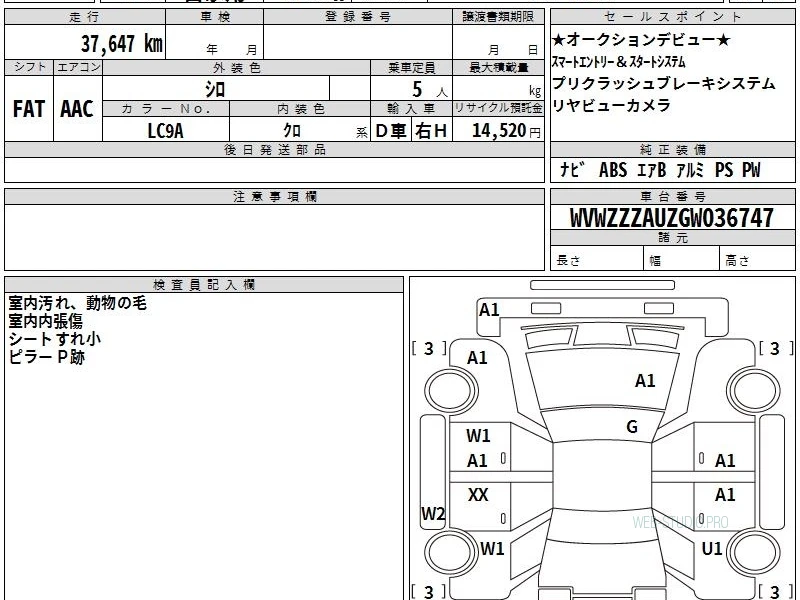The image size is (800, 600).
Task: Click the スマートエントリー&スタートシステム line
Action: pos(618,62)
